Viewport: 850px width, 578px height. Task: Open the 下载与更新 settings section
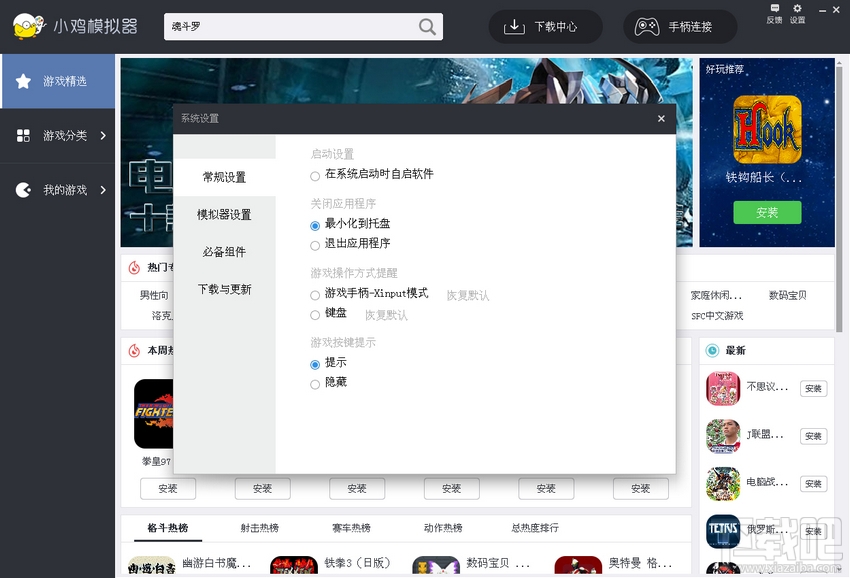coord(224,289)
